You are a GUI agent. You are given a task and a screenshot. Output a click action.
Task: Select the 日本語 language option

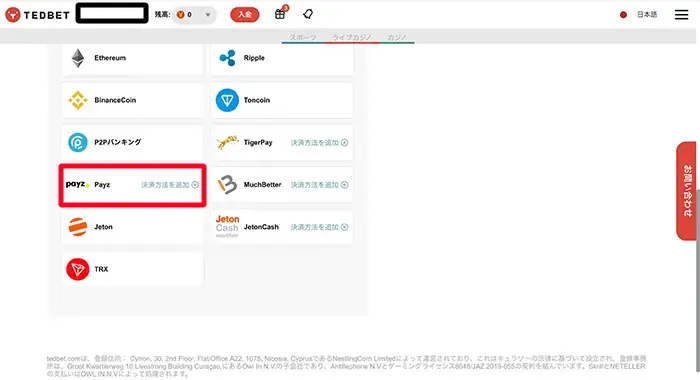click(647, 15)
